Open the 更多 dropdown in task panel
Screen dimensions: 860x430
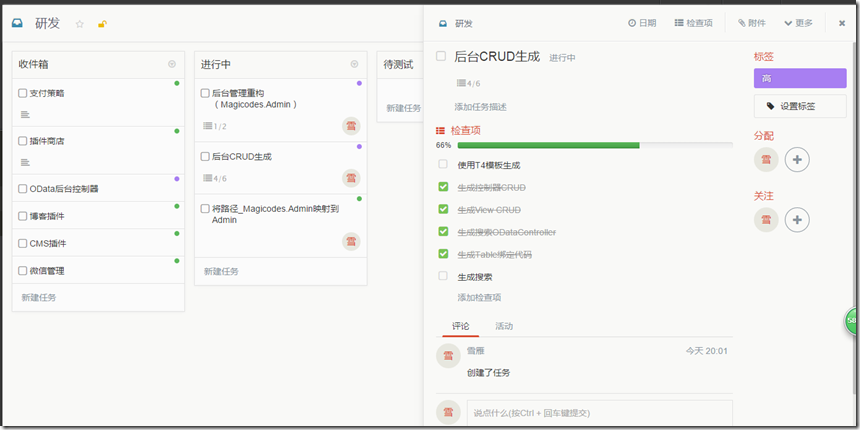pyautogui.click(x=799, y=23)
